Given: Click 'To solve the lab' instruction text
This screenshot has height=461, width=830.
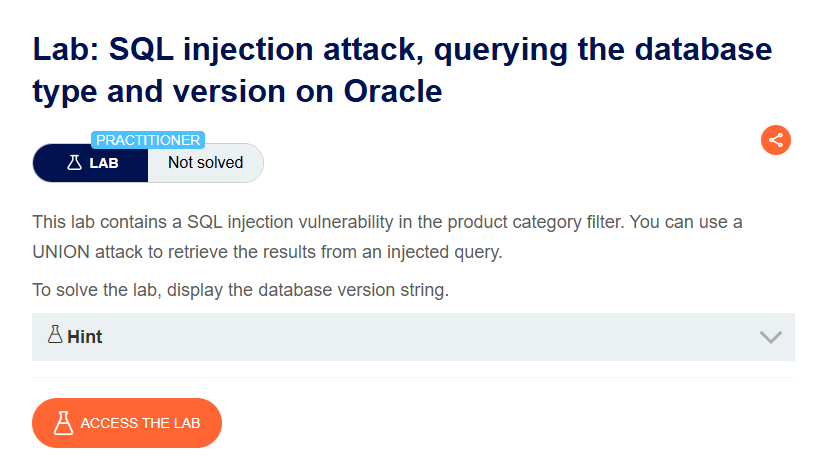Looking at the screenshot, I should click(240, 290).
